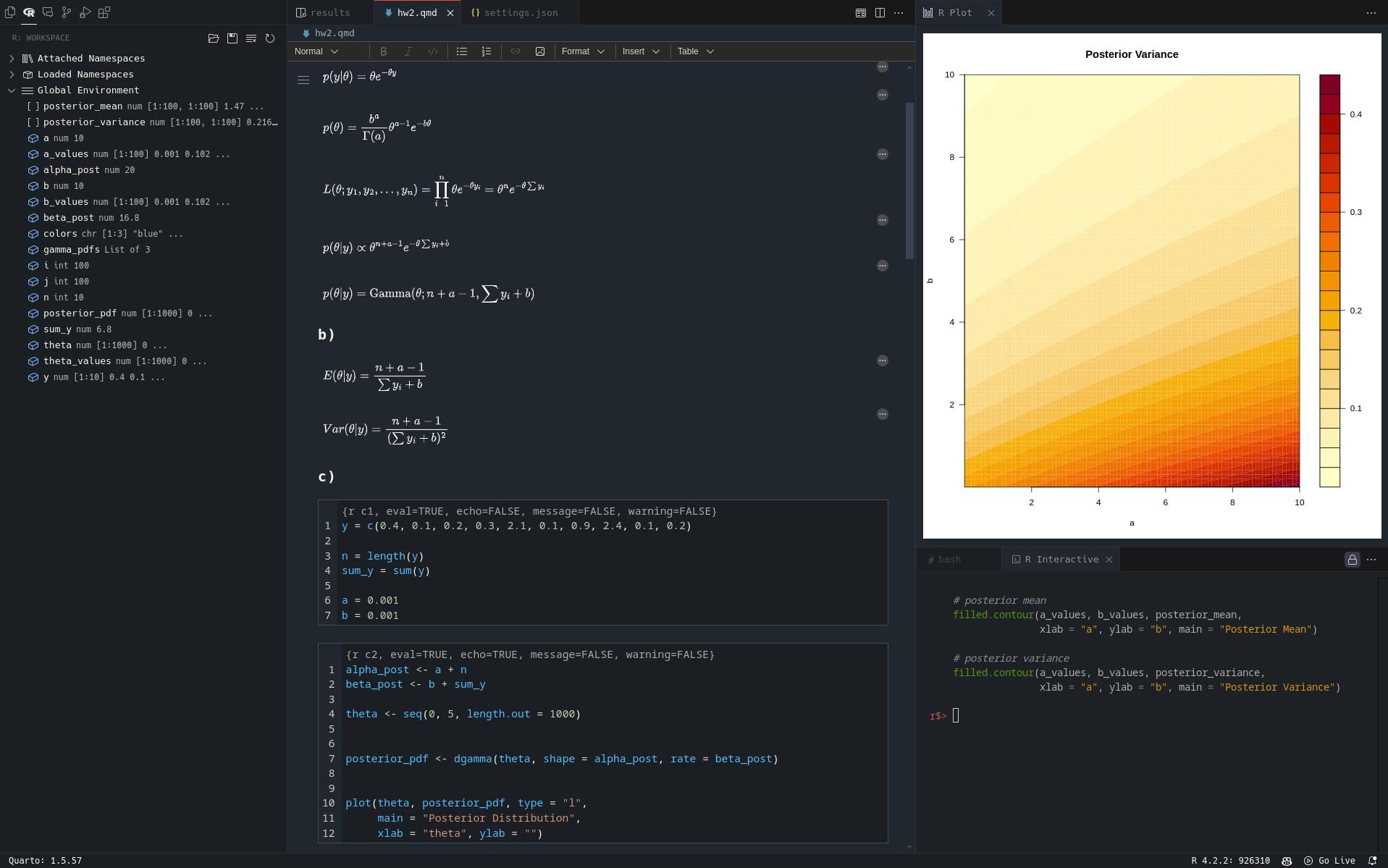Click the insert link icon
The image size is (1388, 868).
point(516,51)
